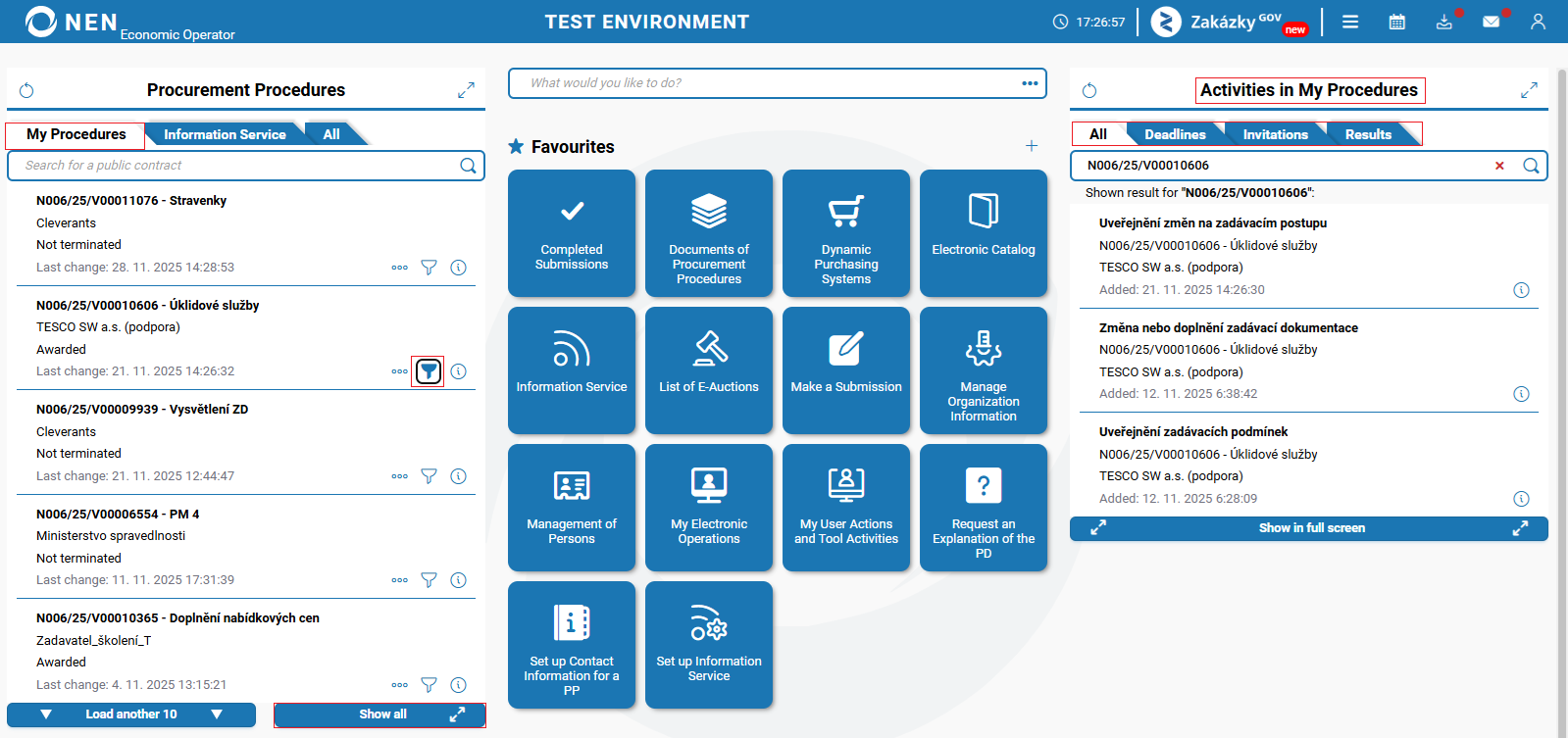Screen dimensions: 1568x738
Task: Open the user profile icon
Action: coord(1538,22)
